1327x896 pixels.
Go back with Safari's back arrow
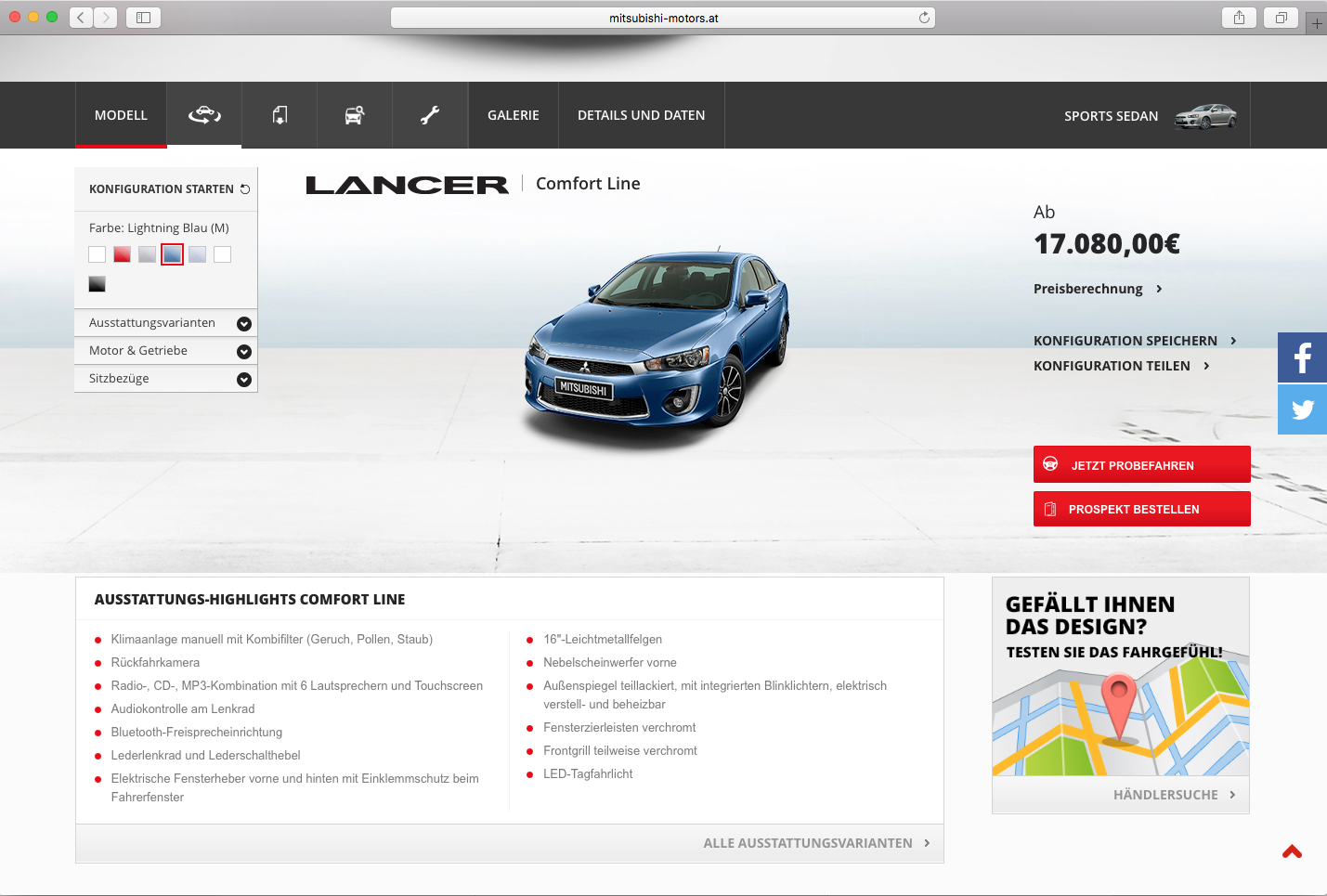coord(81,18)
